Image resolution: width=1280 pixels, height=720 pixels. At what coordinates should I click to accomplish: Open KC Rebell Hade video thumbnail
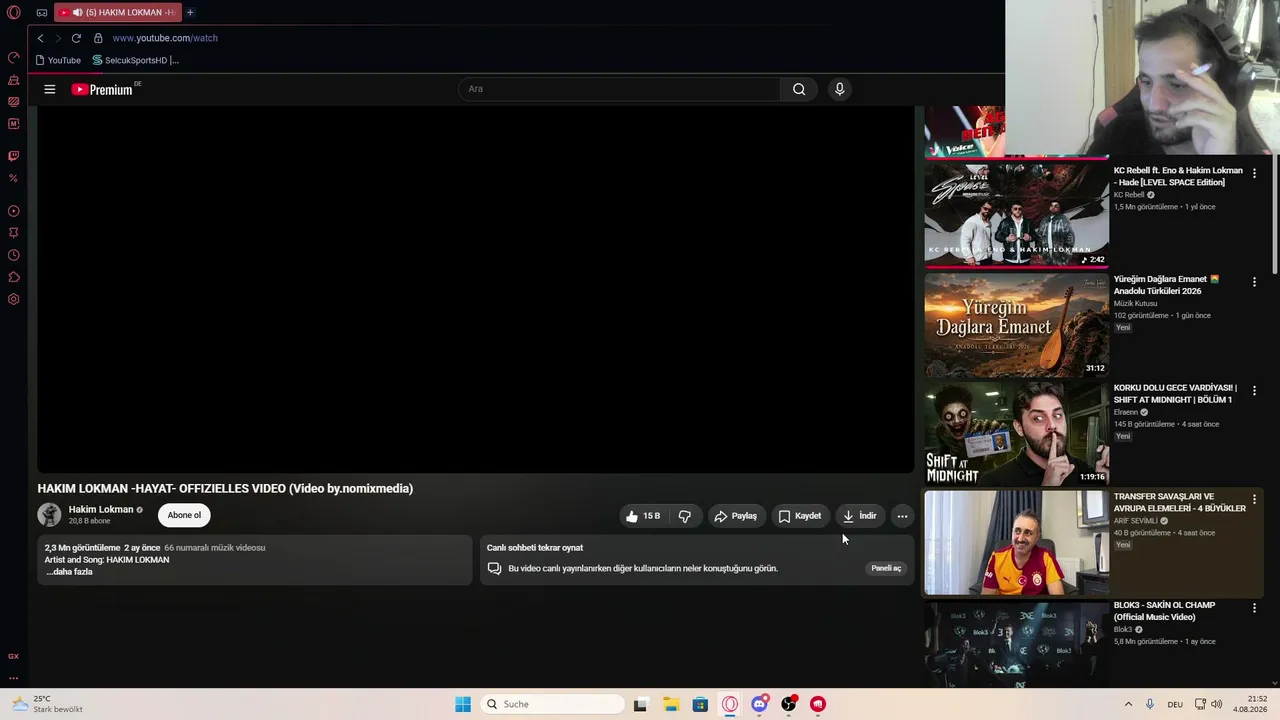tap(1016, 216)
